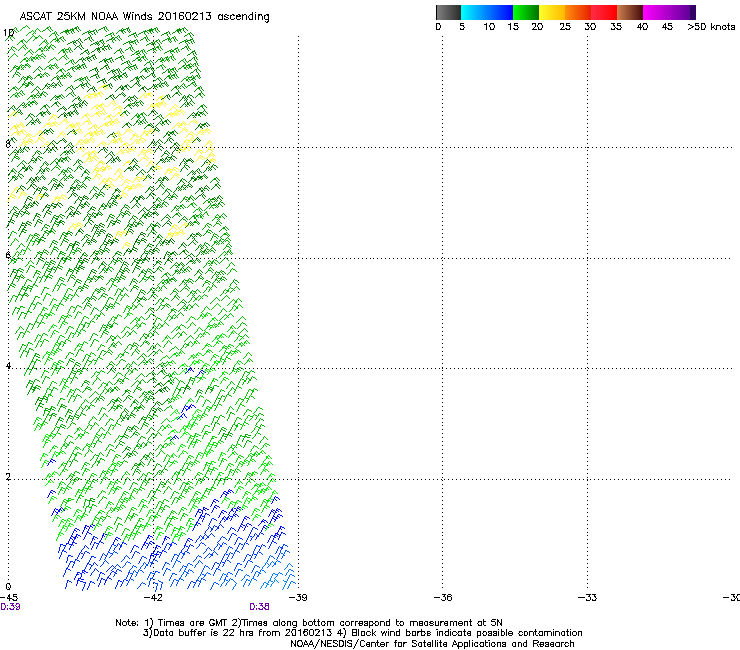Click the NOAA/NESDIS credit line
Viewport: 740px width, 650px height.
tap(432, 644)
